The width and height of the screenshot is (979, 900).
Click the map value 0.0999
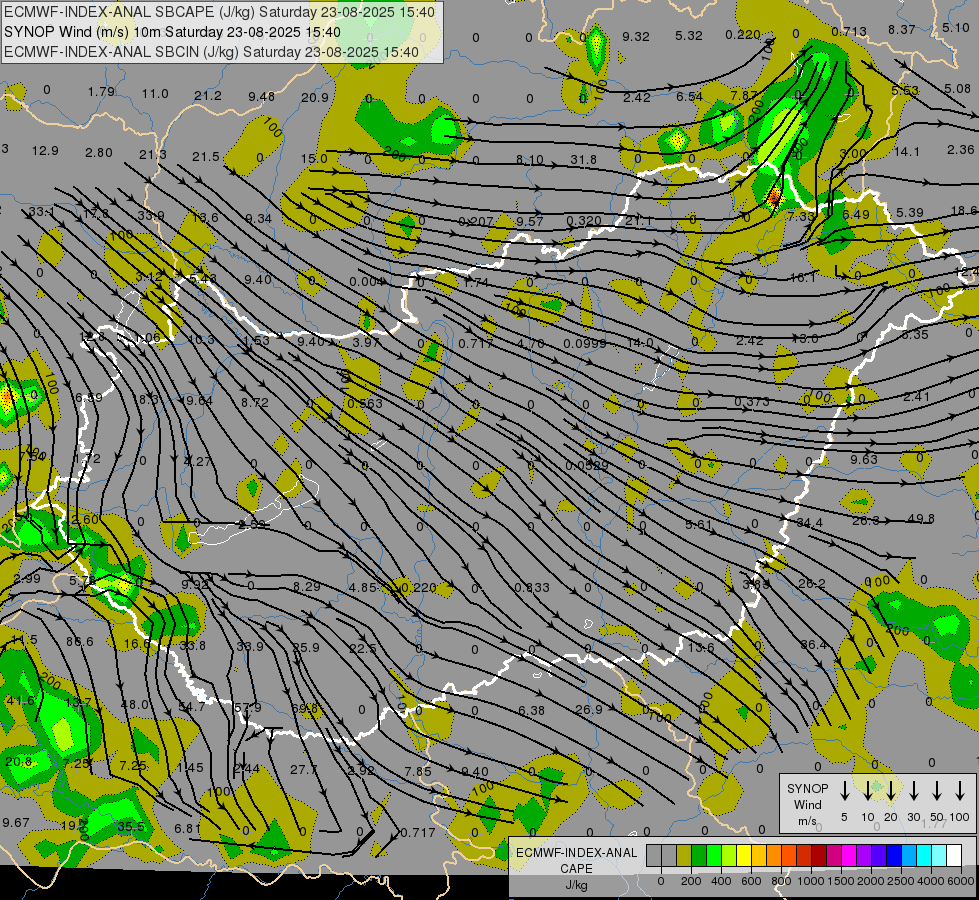point(584,344)
